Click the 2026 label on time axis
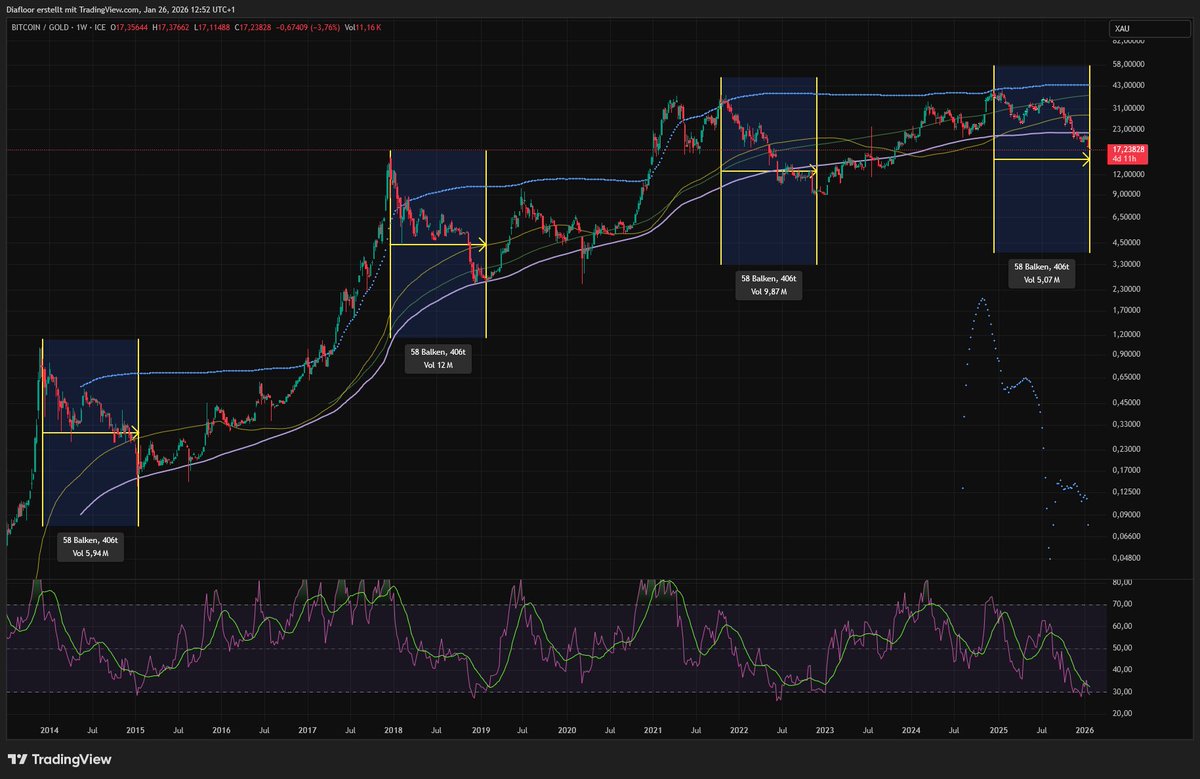 click(x=1084, y=733)
